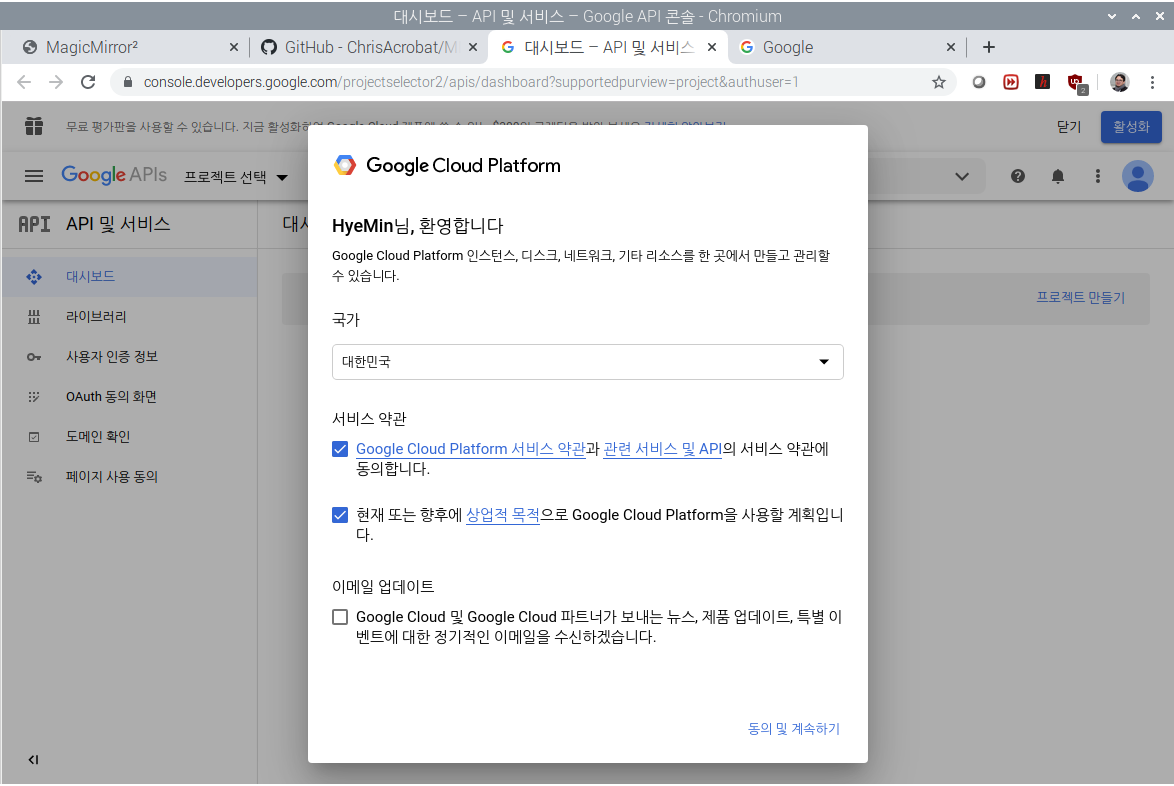Click the black h extension icon
The width and height of the screenshot is (1174, 786).
click(x=1042, y=82)
